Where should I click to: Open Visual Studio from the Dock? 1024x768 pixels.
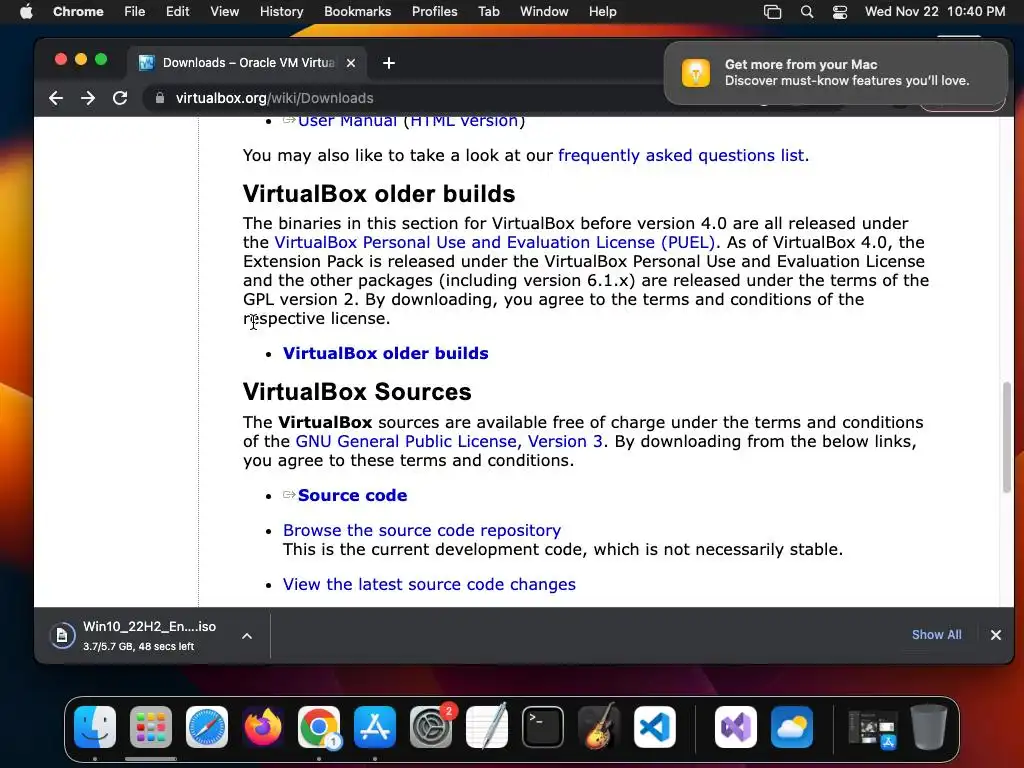(736, 727)
